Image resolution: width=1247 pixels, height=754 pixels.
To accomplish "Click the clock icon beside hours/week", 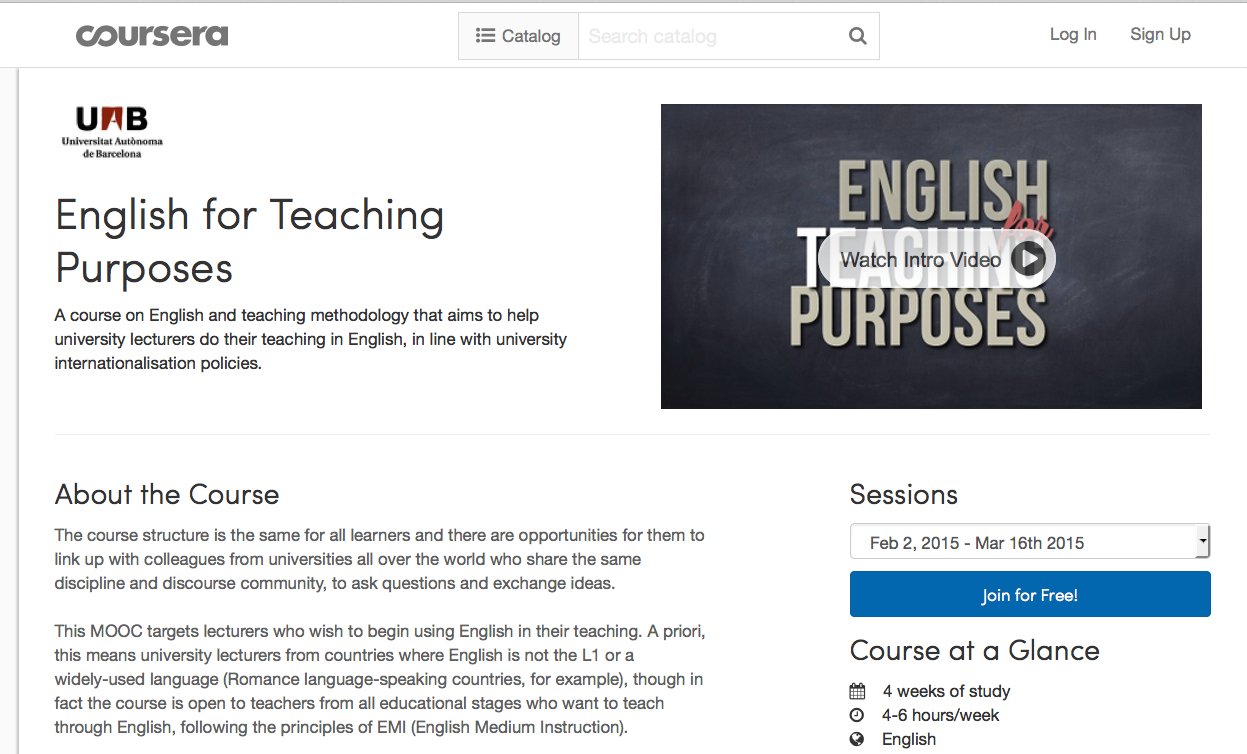I will coord(857,715).
